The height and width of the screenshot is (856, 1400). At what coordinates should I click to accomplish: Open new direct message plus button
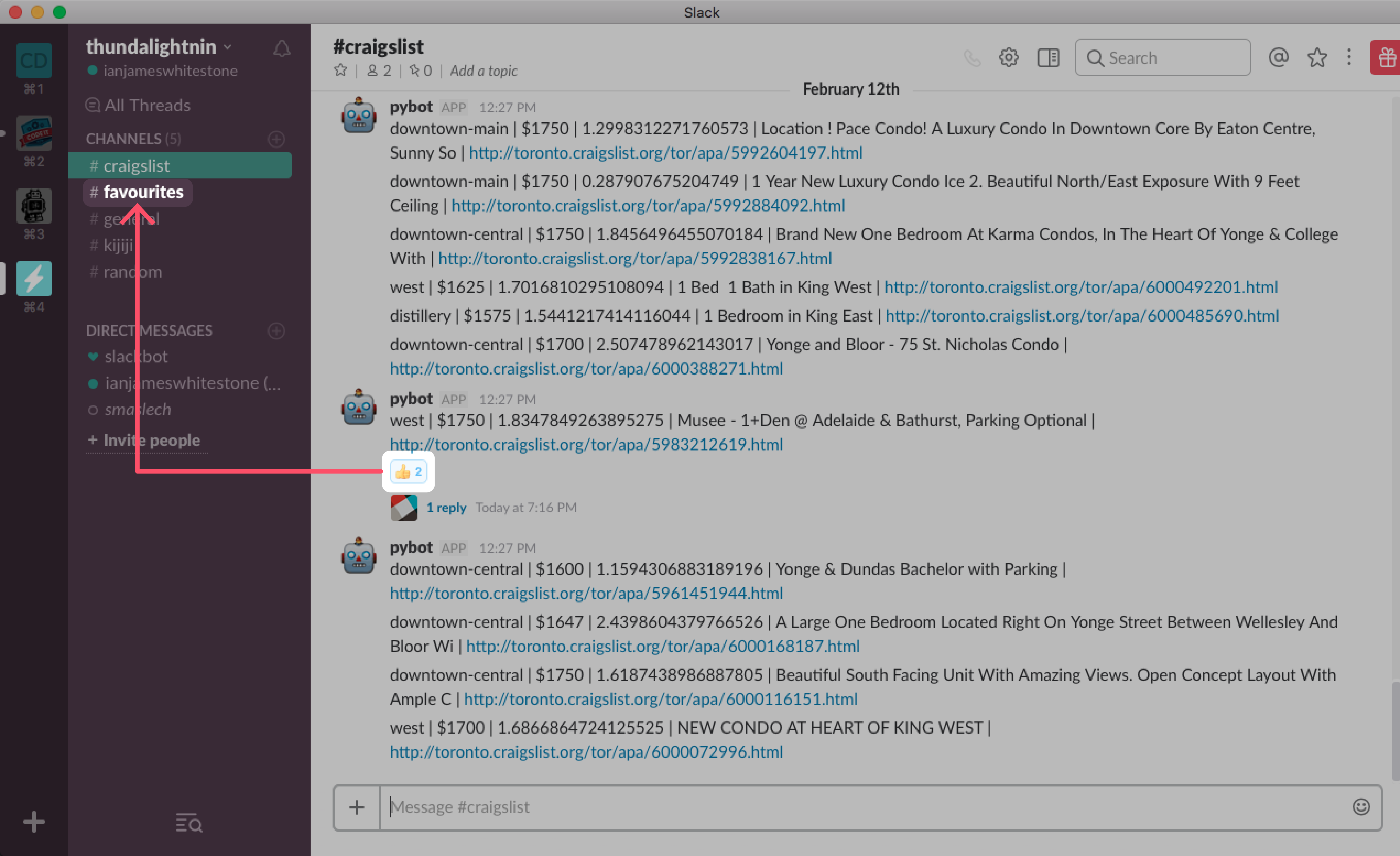click(276, 331)
